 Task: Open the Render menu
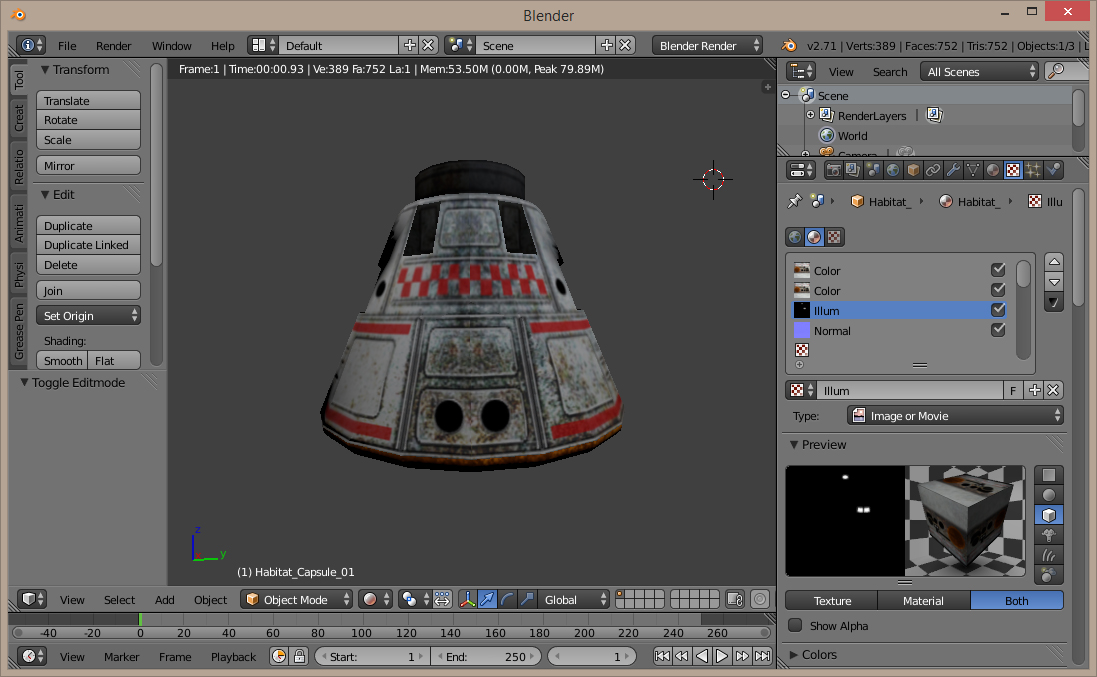point(113,46)
